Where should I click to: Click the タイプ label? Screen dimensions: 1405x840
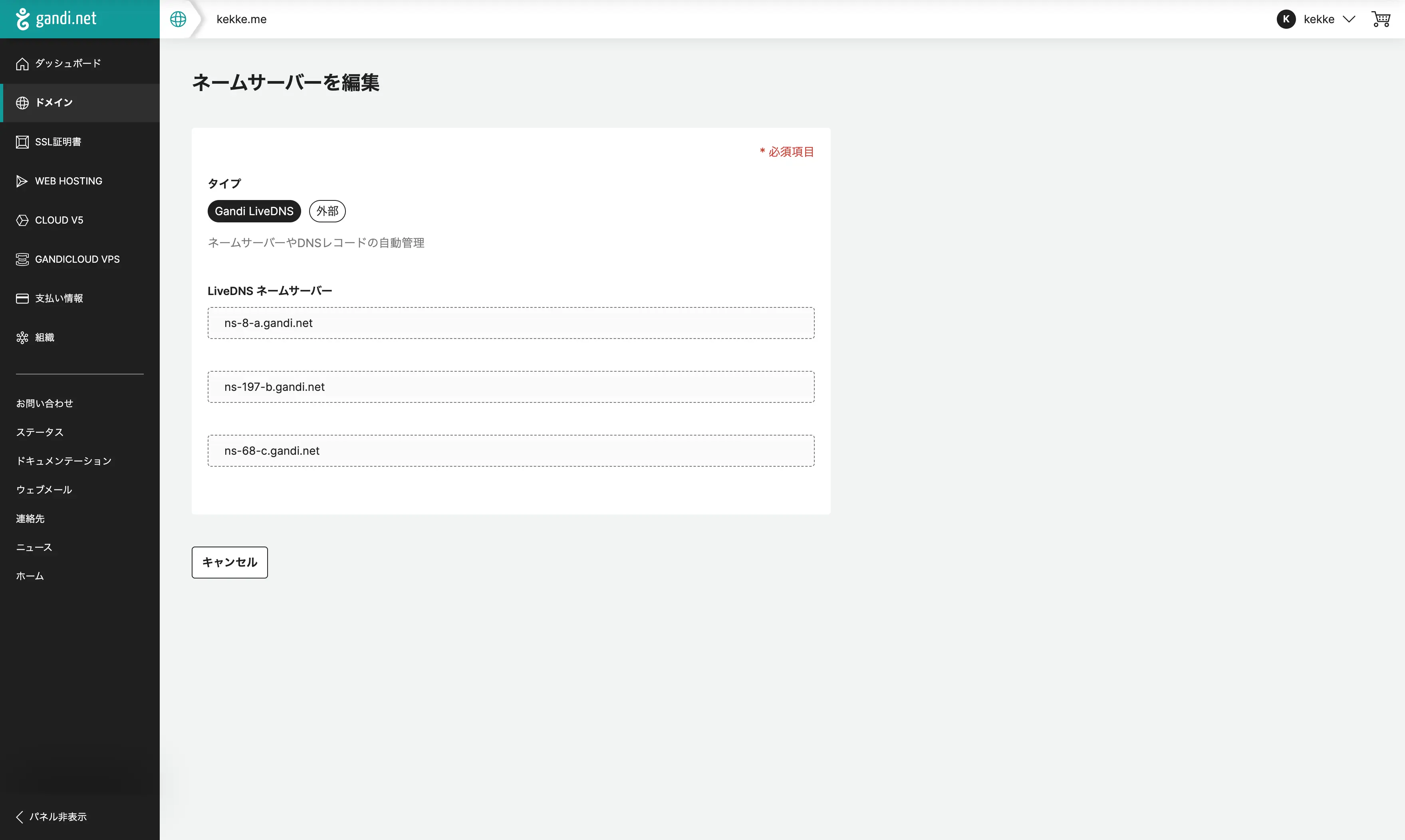[224, 183]
